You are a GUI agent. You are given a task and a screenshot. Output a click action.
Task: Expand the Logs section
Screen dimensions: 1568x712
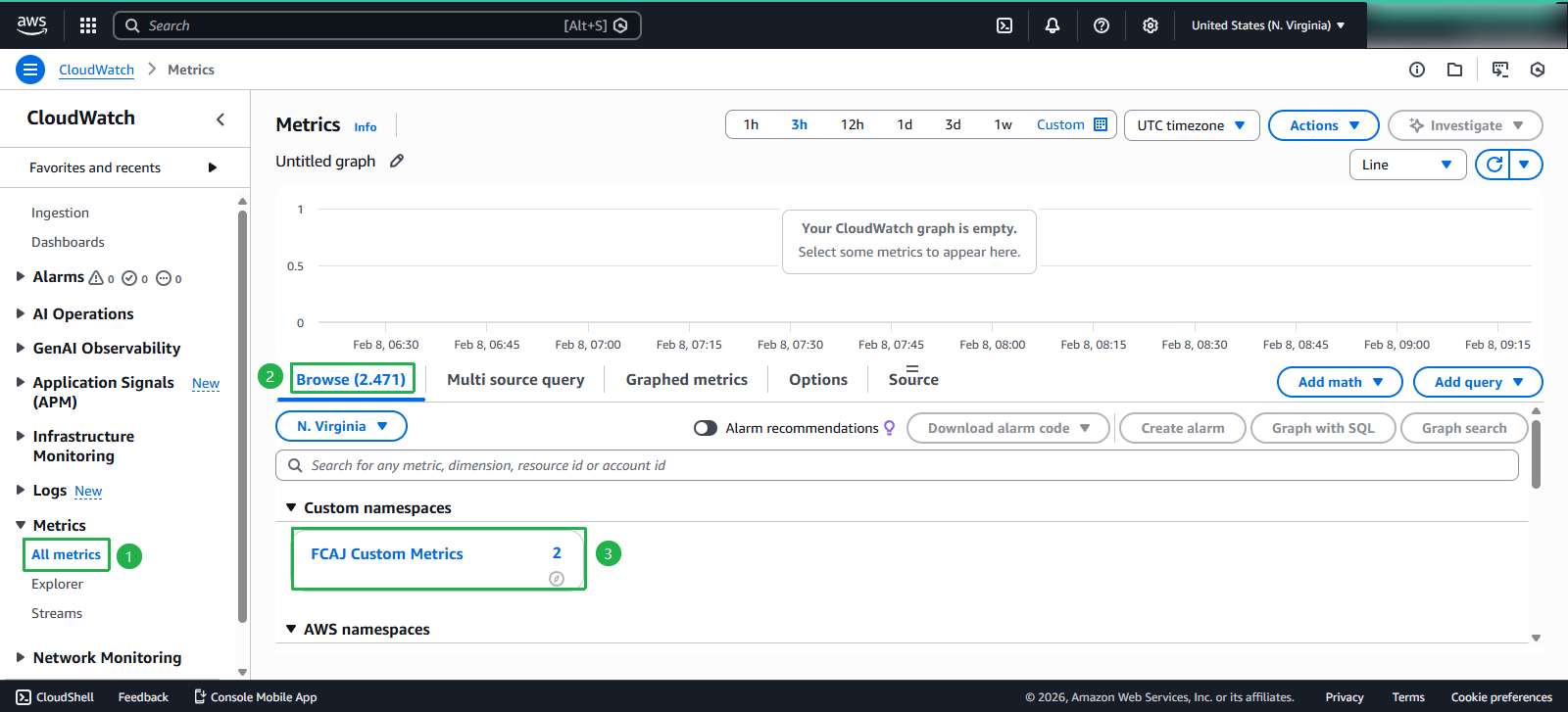click(21, 490)
